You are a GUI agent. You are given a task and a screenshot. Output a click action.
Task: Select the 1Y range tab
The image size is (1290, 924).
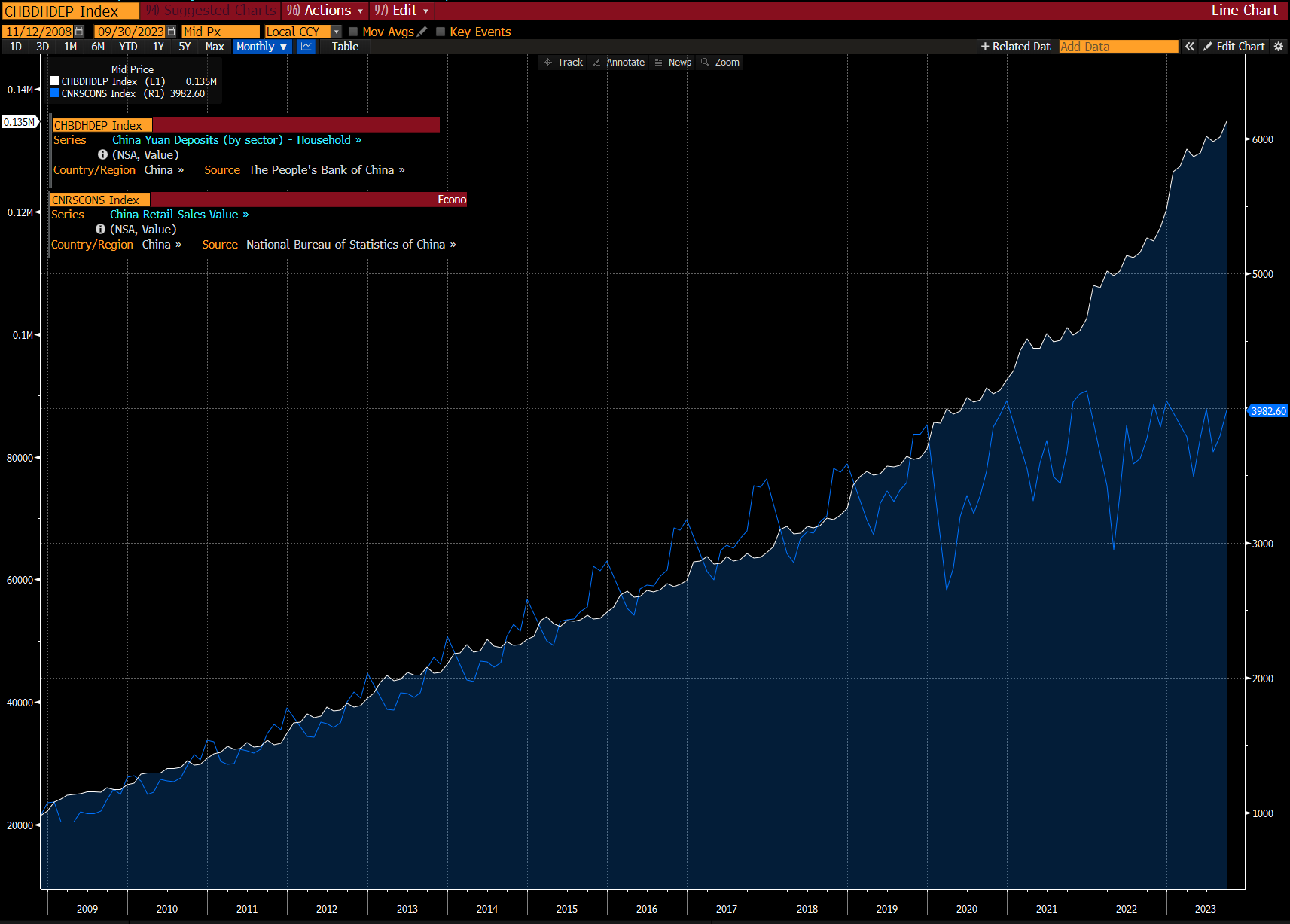tap(158, 47)
